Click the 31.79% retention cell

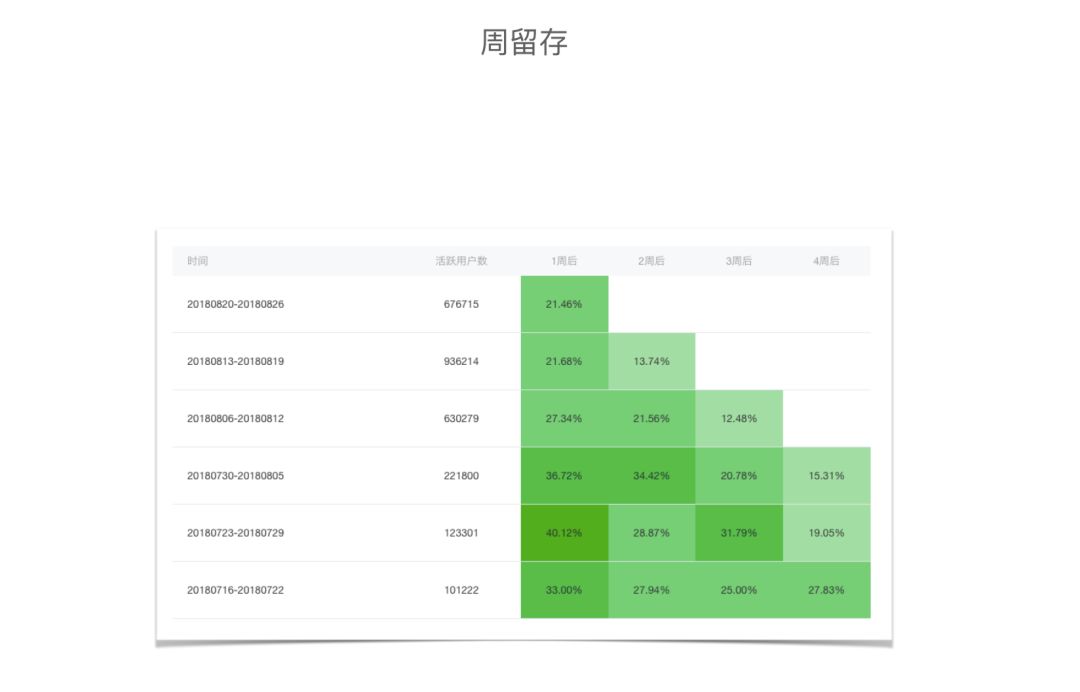click(739, 533)
